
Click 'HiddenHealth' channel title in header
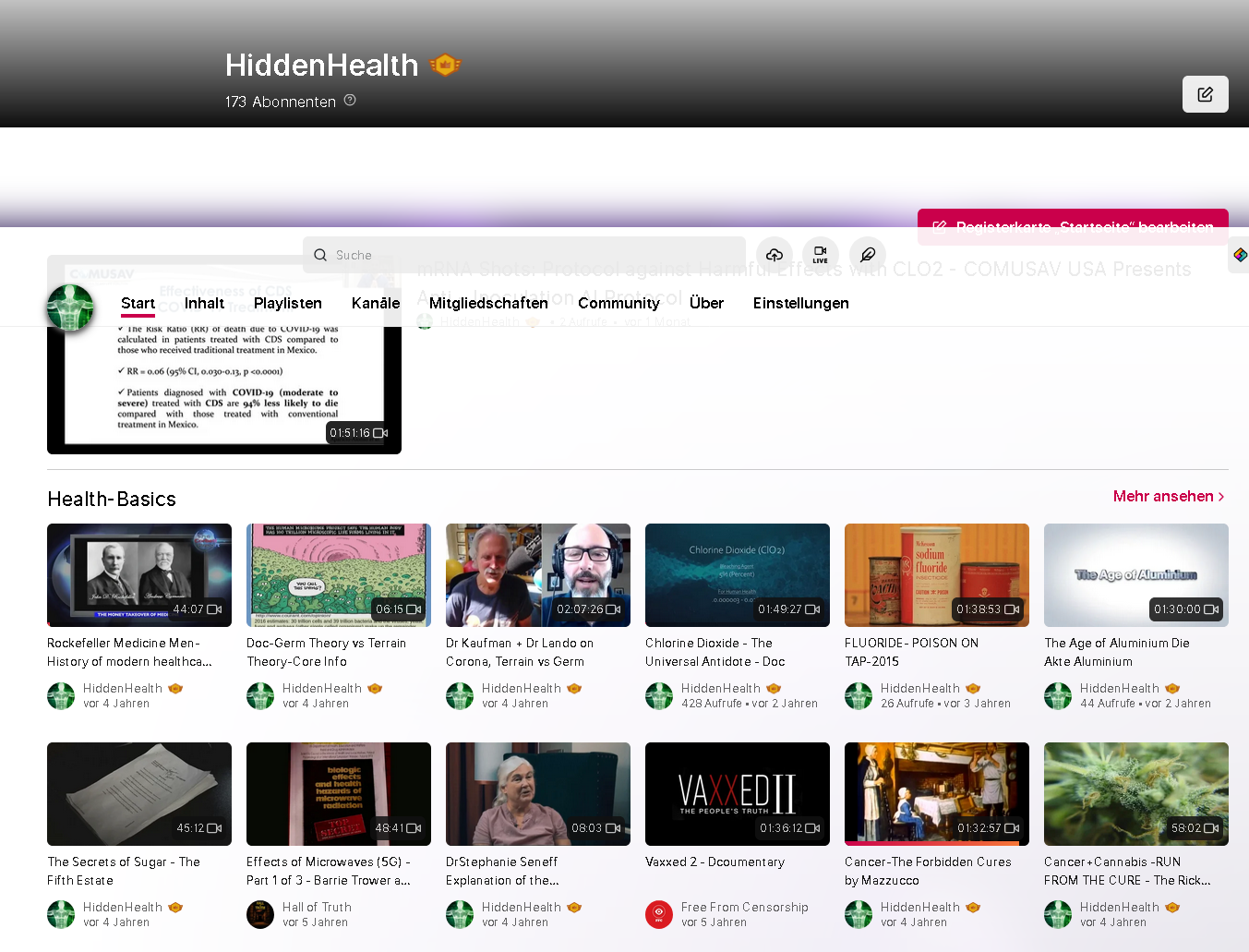[x=322, y=65]
